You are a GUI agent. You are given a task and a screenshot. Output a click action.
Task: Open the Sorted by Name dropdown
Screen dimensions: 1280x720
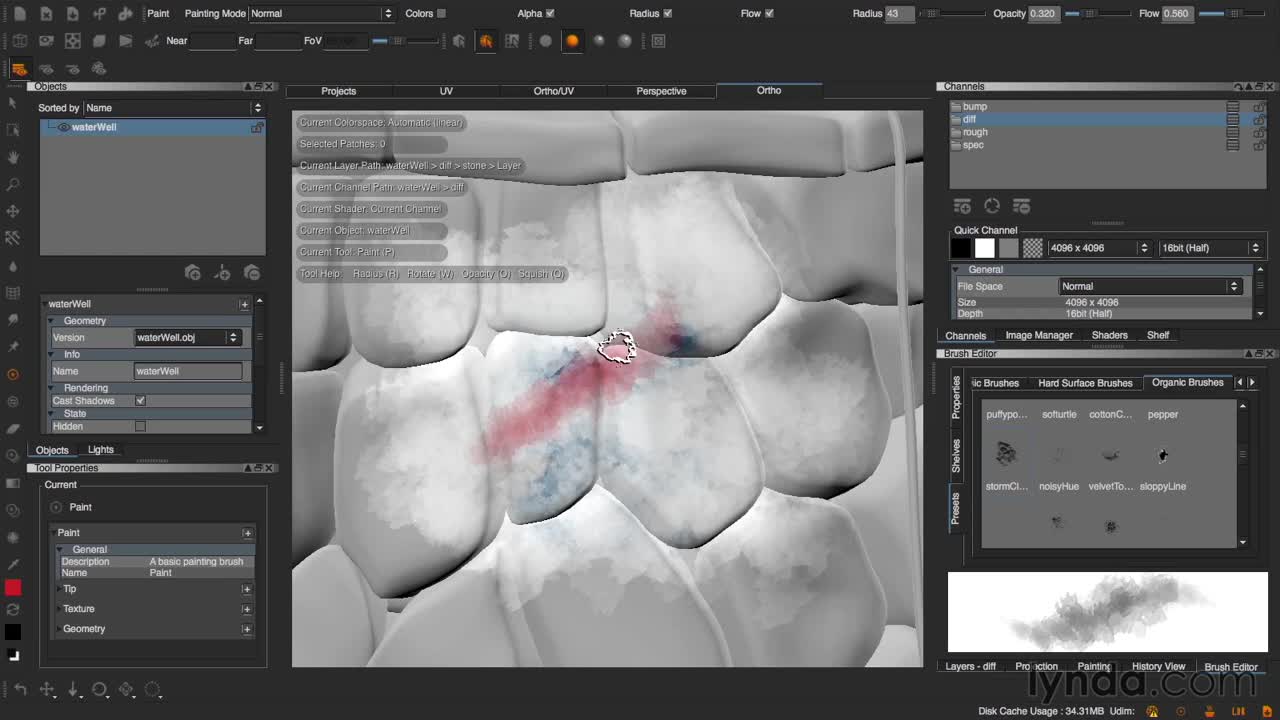click(x=173, y=108)
